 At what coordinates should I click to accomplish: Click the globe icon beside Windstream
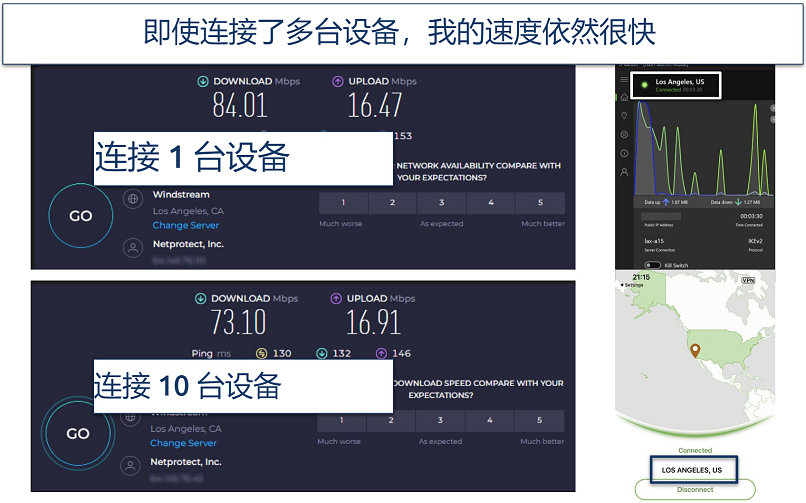[132, 199]
